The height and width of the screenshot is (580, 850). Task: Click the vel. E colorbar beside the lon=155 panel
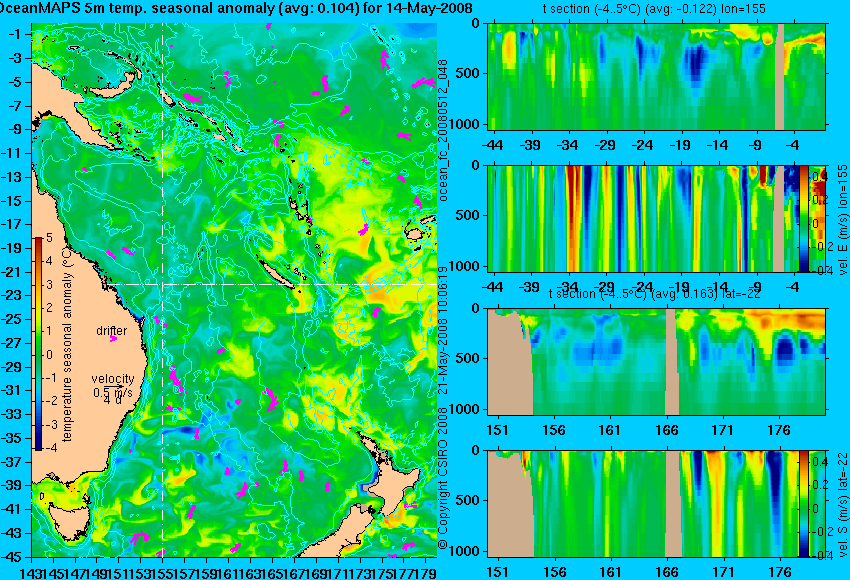(x=804, y=219)
